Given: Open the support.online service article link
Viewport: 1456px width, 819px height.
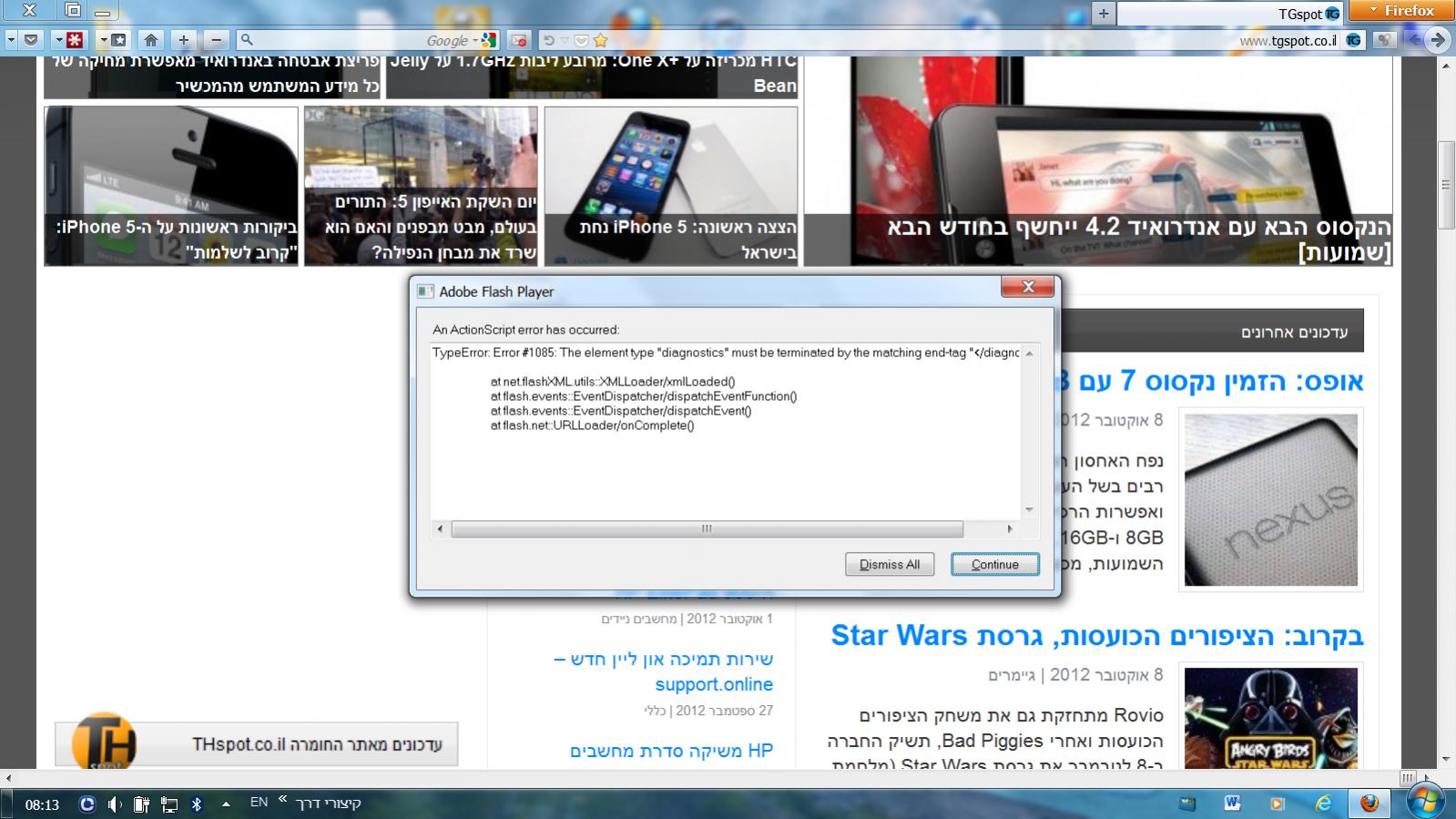Looking at the screenshot, I should point(664,671).
